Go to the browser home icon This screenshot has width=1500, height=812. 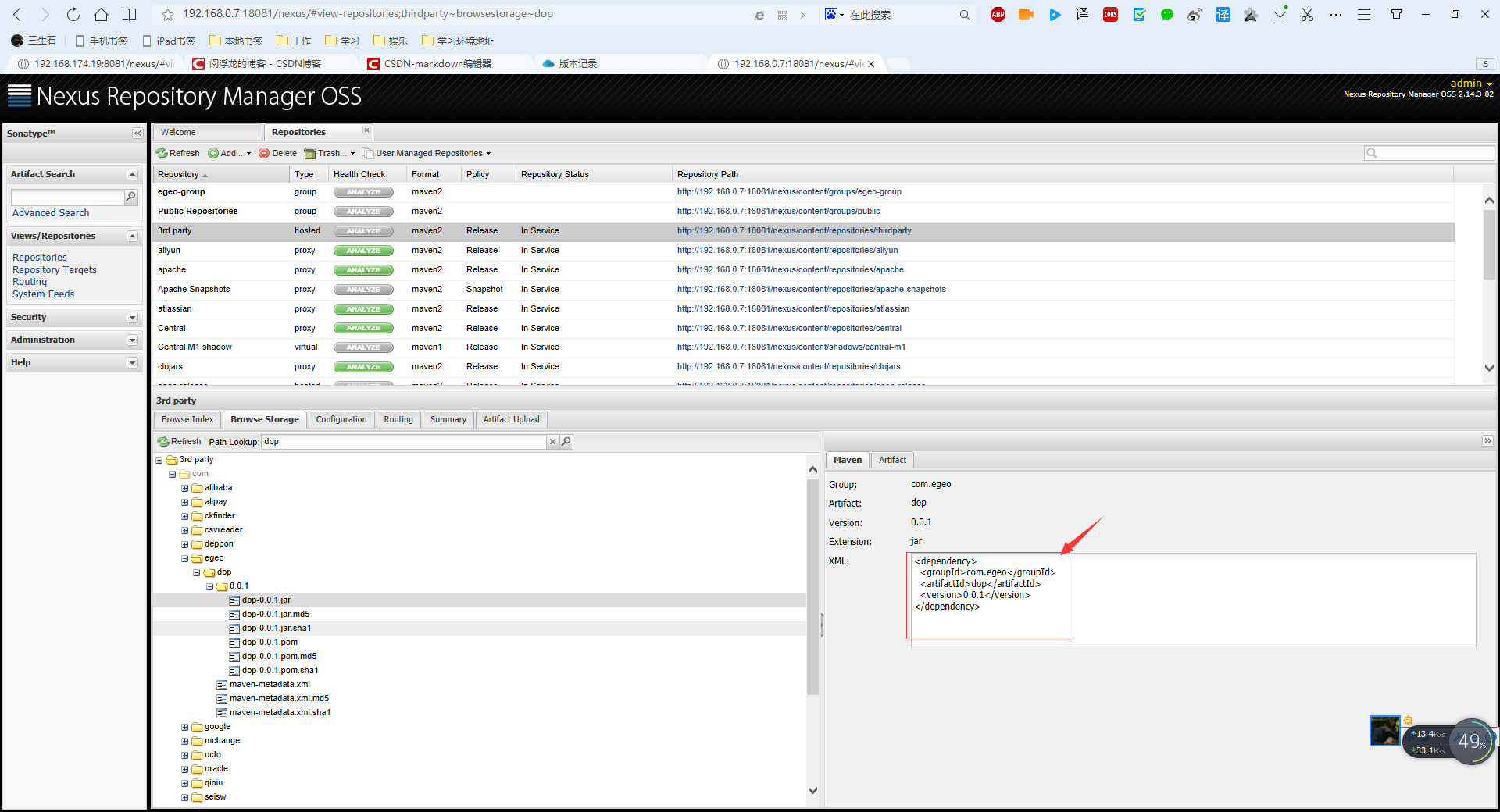101,14
